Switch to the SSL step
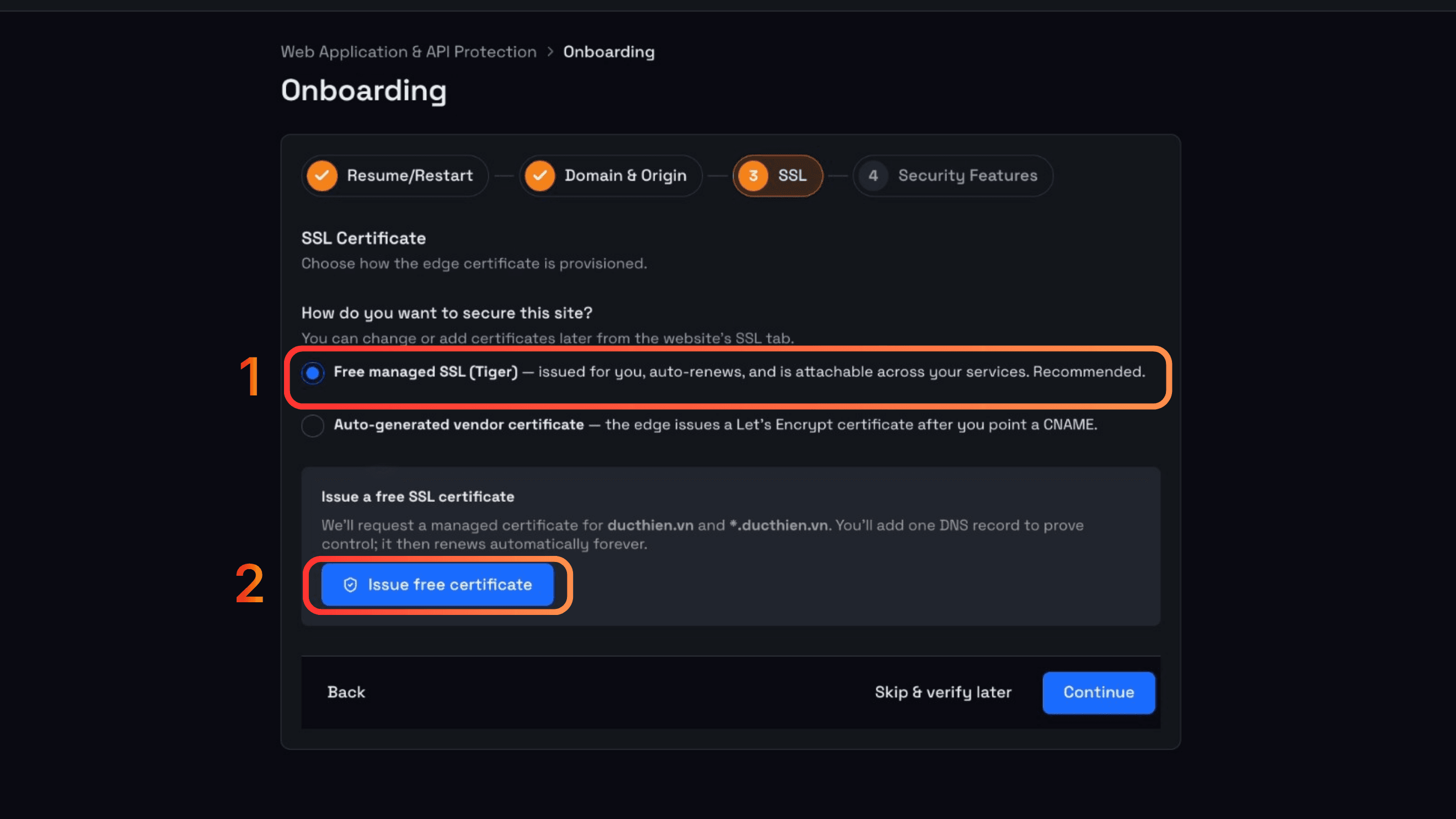The image size is (1456, 819). coord(777,176)
